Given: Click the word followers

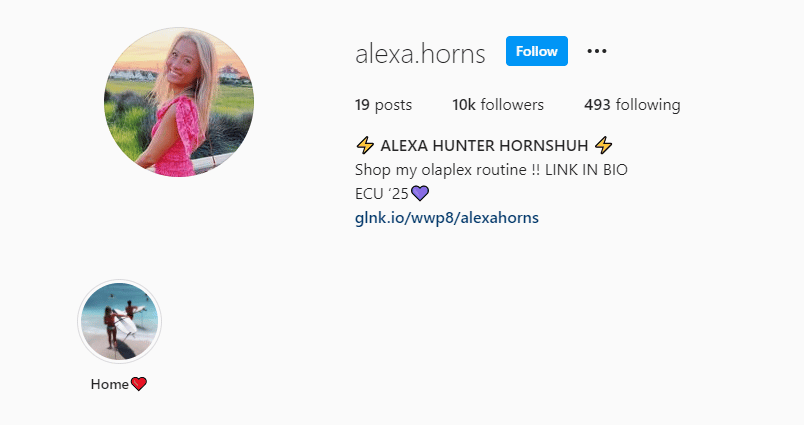Looking at the screenshot, I should pos(512,105).
